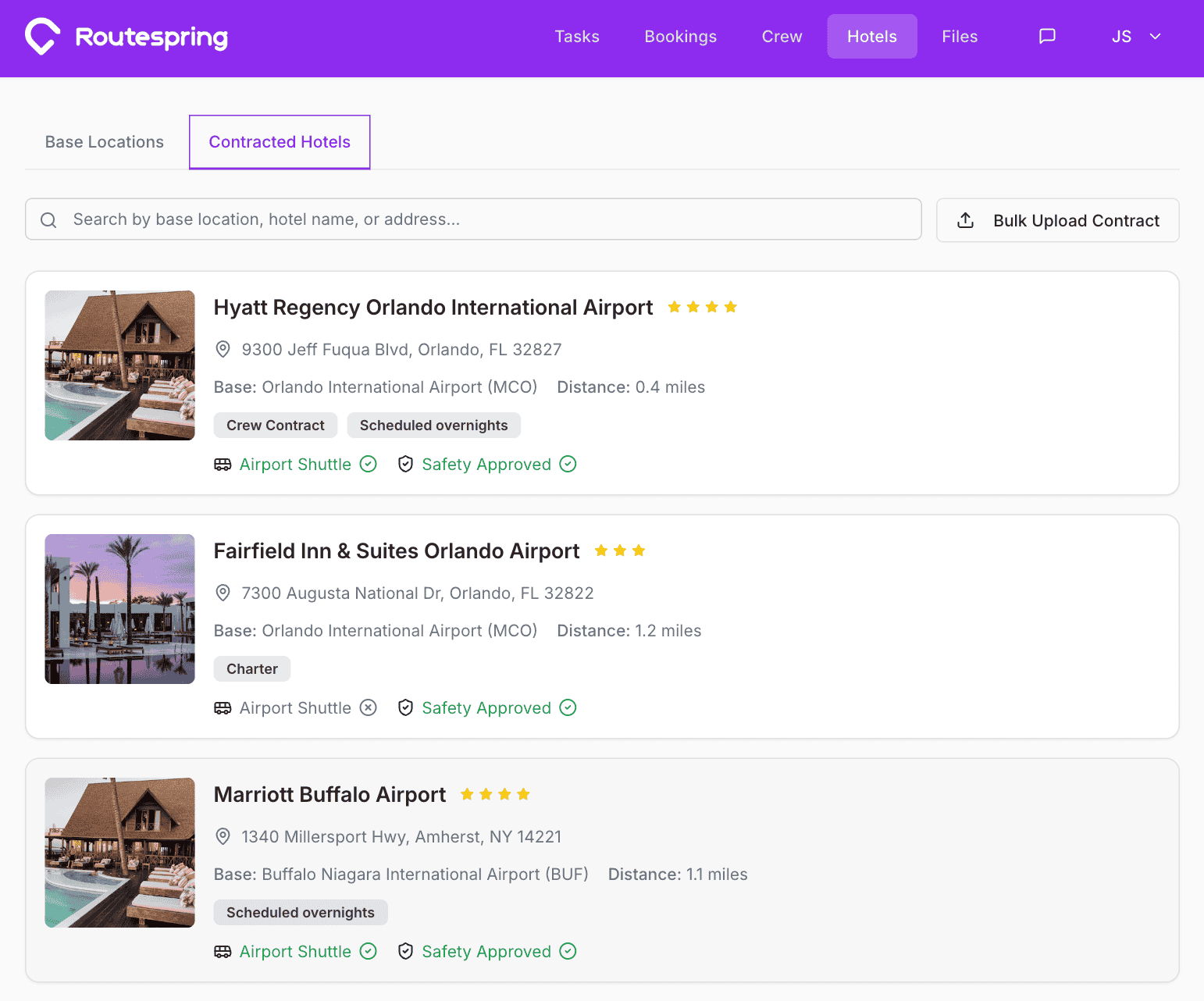Switch to the Base Locations tab
This screenshot has width=1204, height=1001.
click(x=104, y=141)
